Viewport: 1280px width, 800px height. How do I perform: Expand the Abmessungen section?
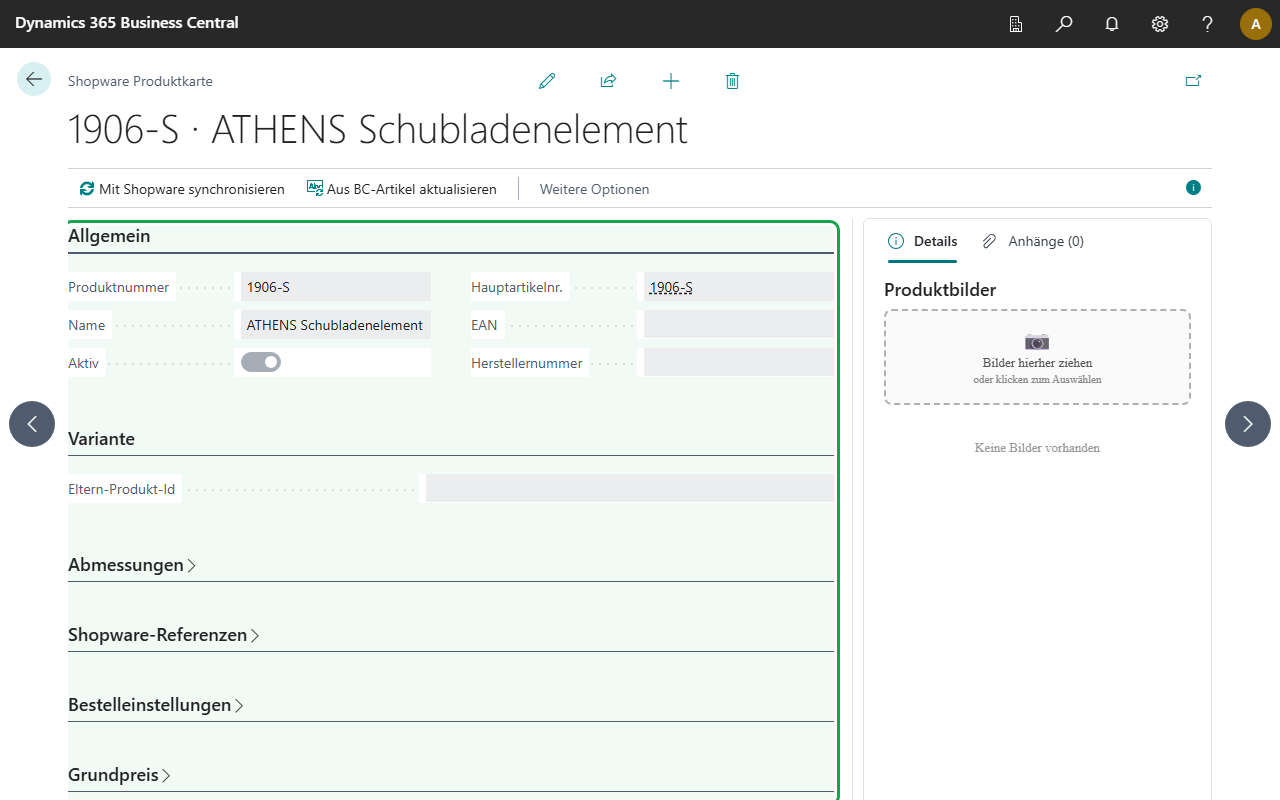click(x=131, y=564)
